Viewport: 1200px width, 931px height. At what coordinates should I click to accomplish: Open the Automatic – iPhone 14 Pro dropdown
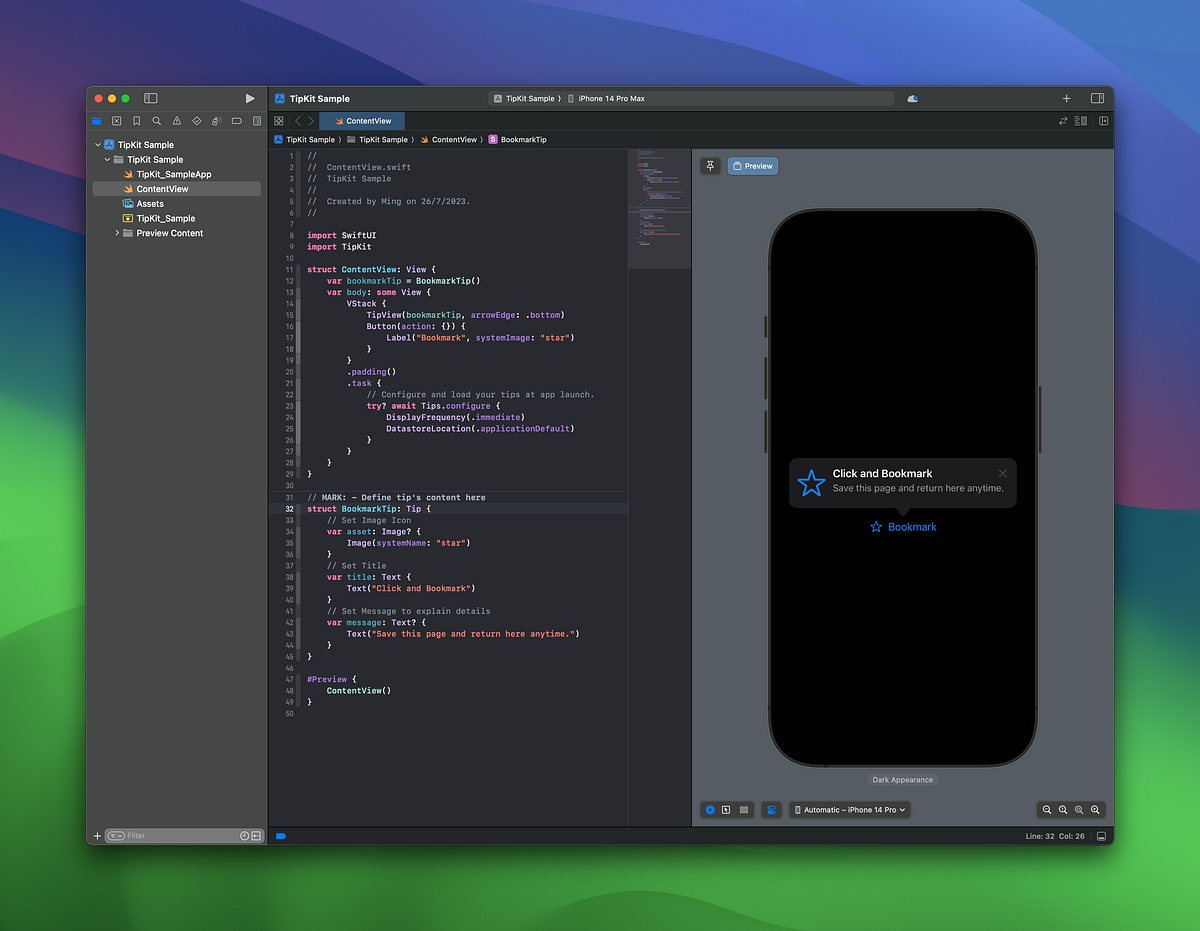click(849, 810)
